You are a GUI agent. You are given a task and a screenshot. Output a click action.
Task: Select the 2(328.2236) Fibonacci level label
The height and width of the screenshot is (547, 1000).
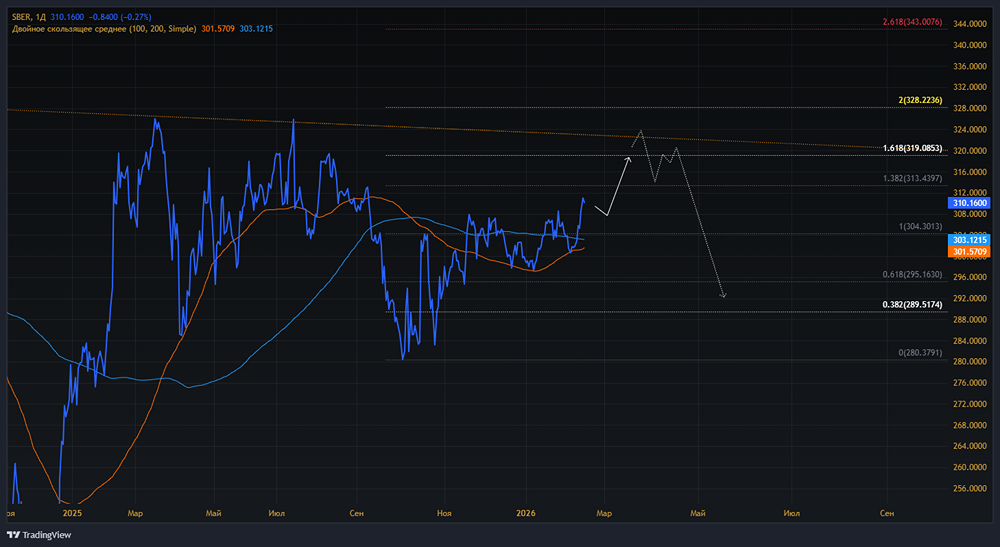(x=920, y=101)
